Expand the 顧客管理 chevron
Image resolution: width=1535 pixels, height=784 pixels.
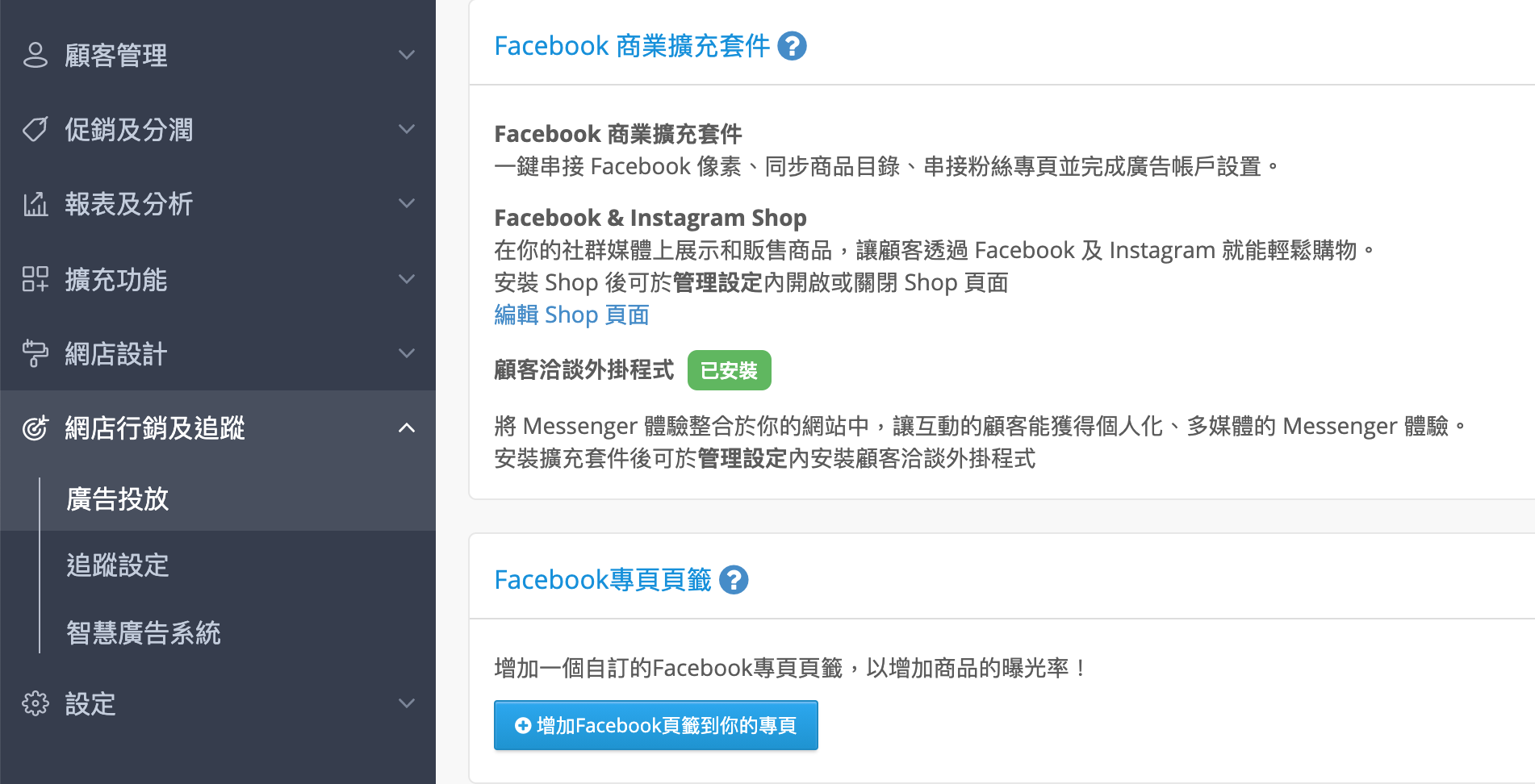[407, 55]
